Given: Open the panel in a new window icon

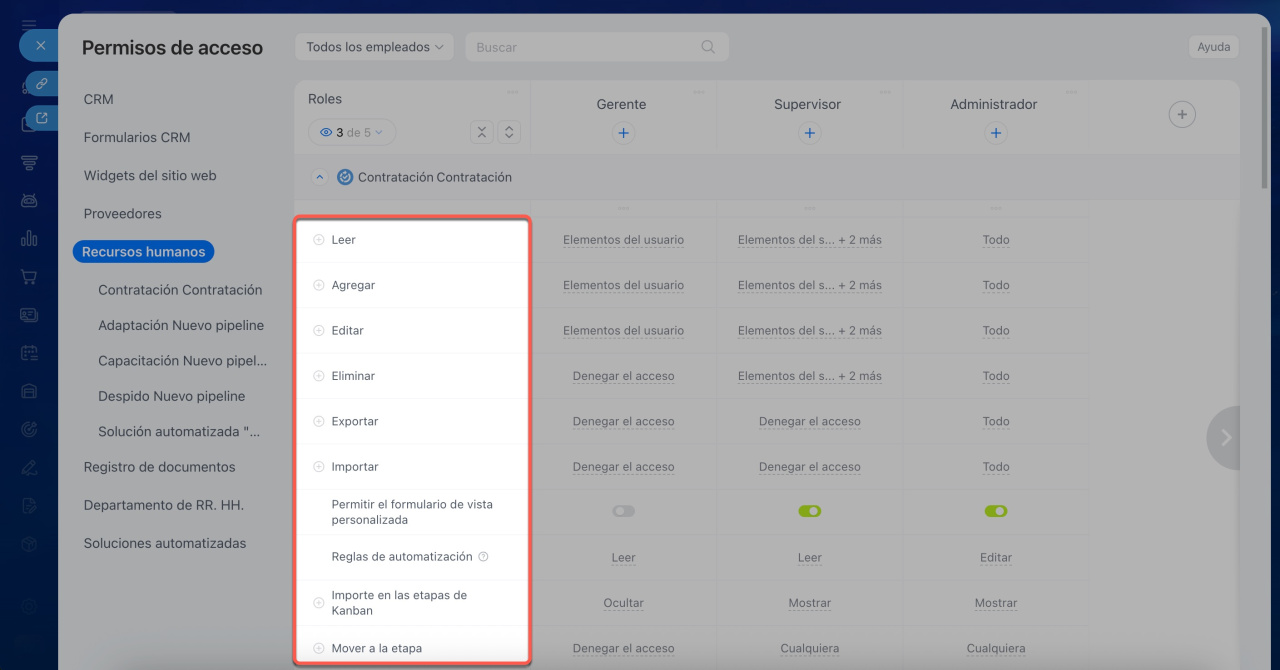Looking at the screenshot, I should pos(41,118).
